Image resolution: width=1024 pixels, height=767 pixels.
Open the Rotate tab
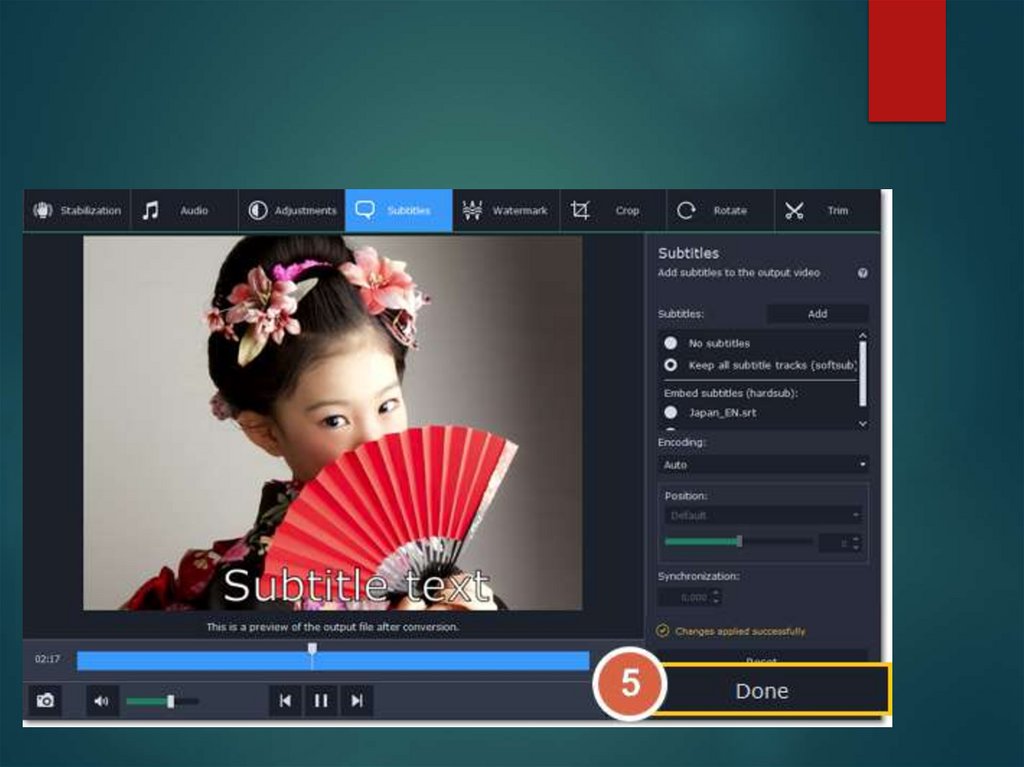tap(720, 210)
